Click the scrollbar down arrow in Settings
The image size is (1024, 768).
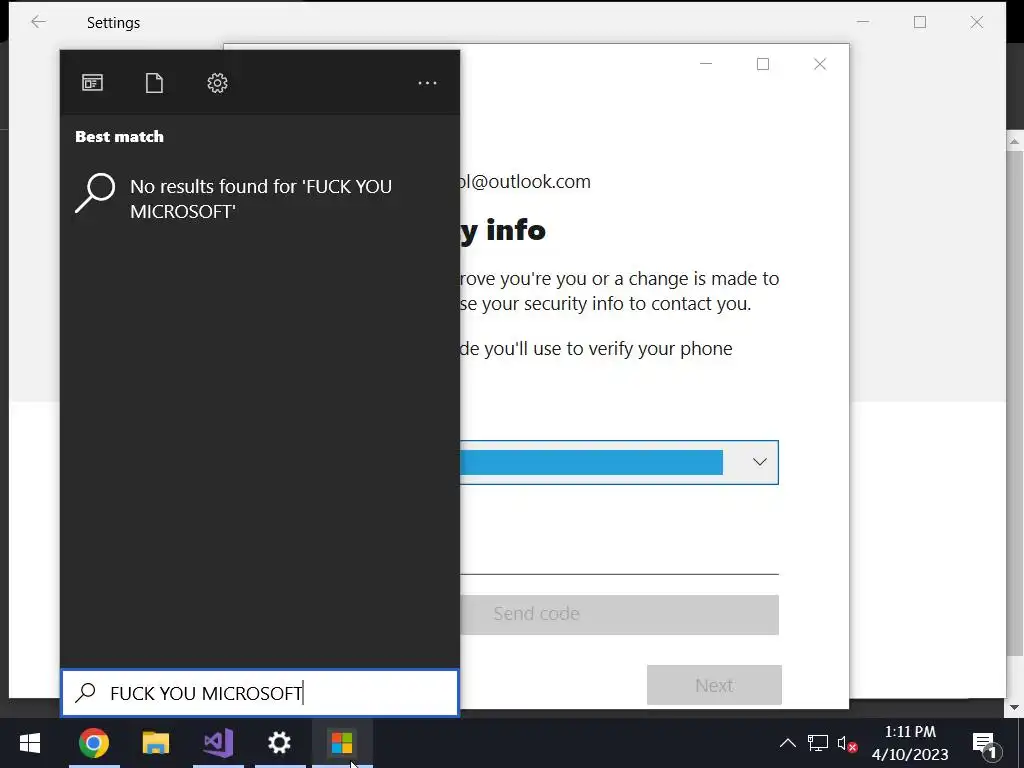[x=1014, y=707]
